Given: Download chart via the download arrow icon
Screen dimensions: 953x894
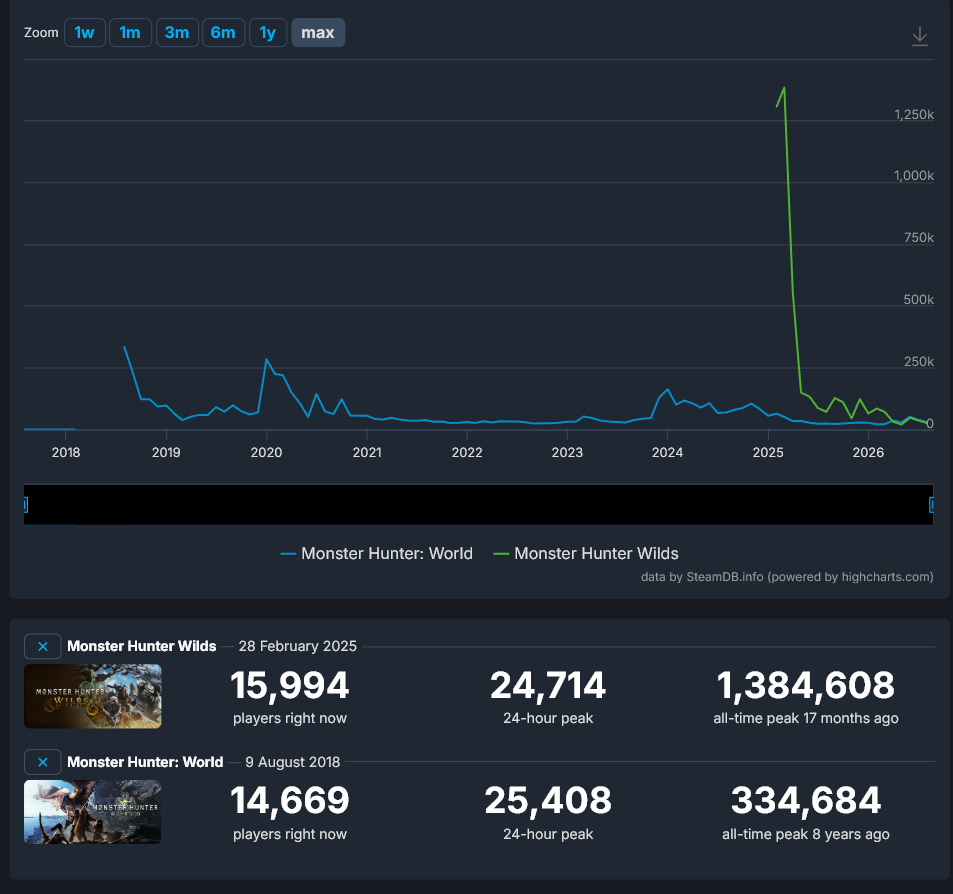Looking at the screenshot, I should coord(920,36).
